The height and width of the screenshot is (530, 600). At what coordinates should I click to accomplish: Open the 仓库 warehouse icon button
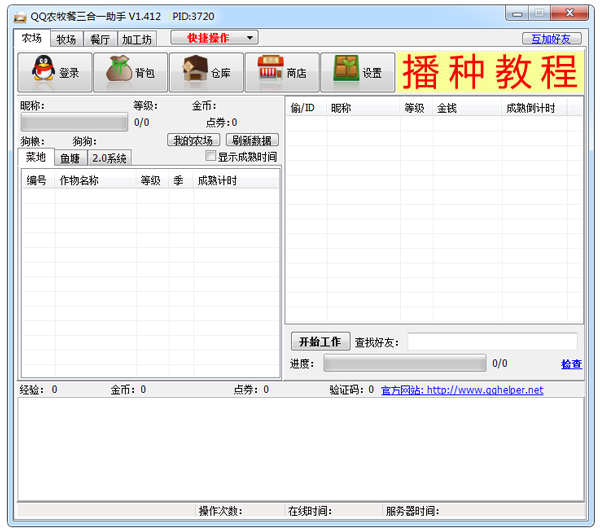[206, 72]
